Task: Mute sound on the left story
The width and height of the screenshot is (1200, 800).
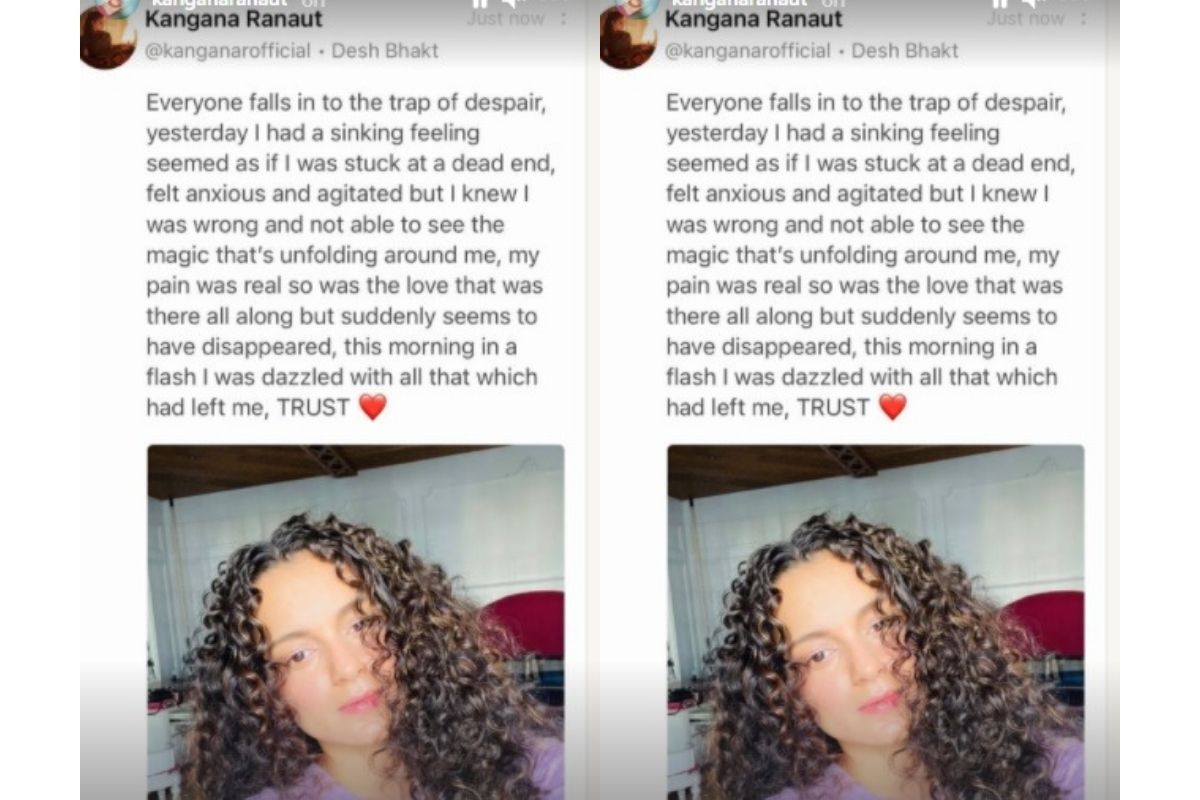Action: pos(509,3)
